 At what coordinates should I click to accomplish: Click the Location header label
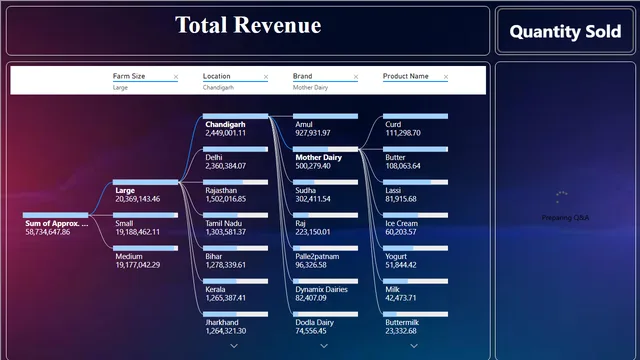[217, 76]
